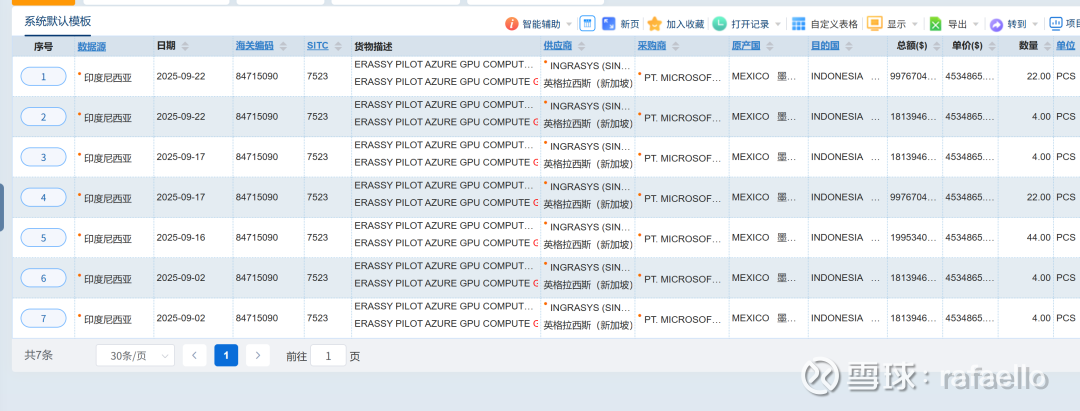
Task: Sort by 总额($) using its sort arrows
Action: (935, 46)
